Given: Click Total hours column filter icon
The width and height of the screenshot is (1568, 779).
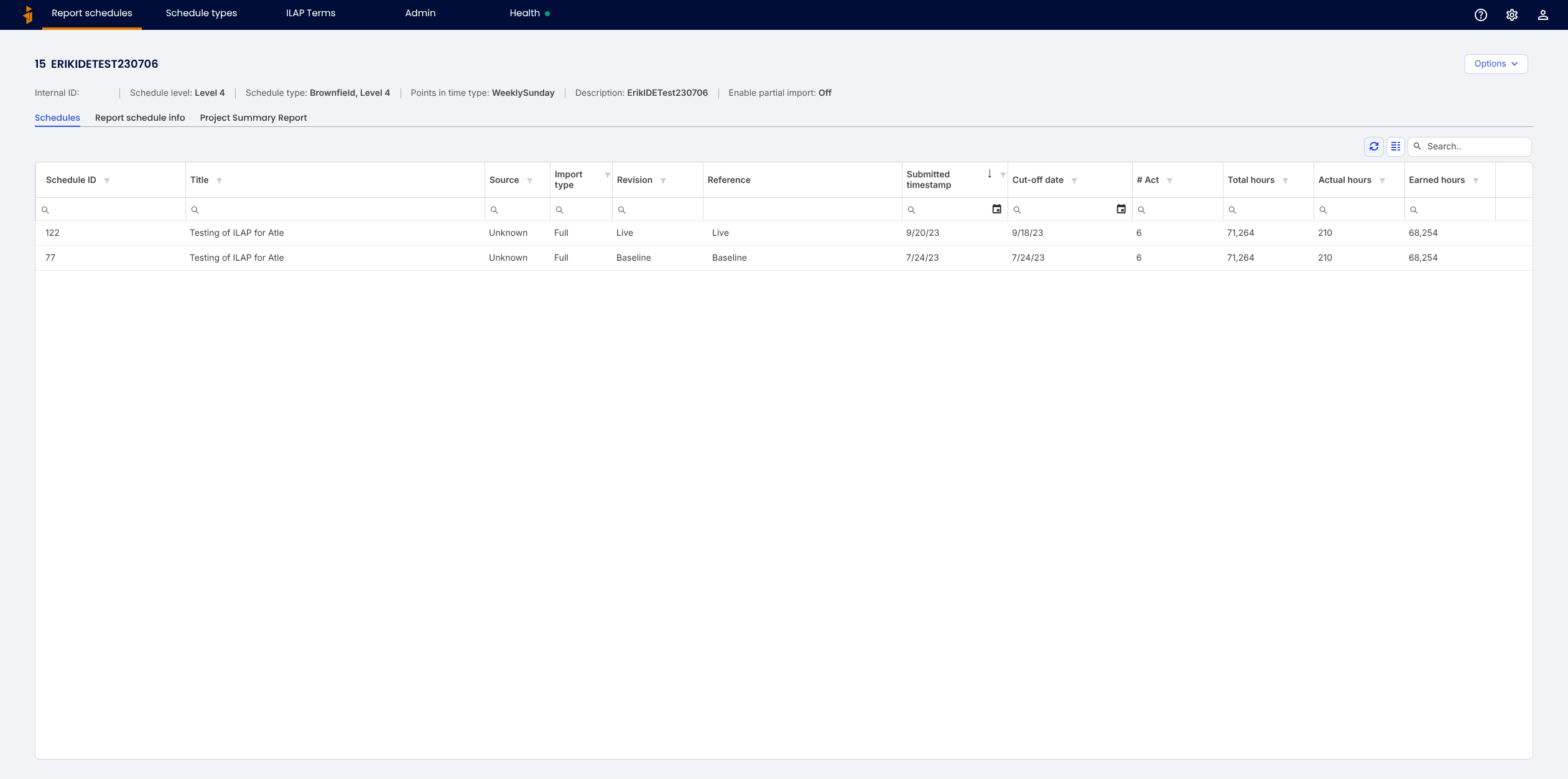Looking at the screenshot, I should pos(1285,180).
